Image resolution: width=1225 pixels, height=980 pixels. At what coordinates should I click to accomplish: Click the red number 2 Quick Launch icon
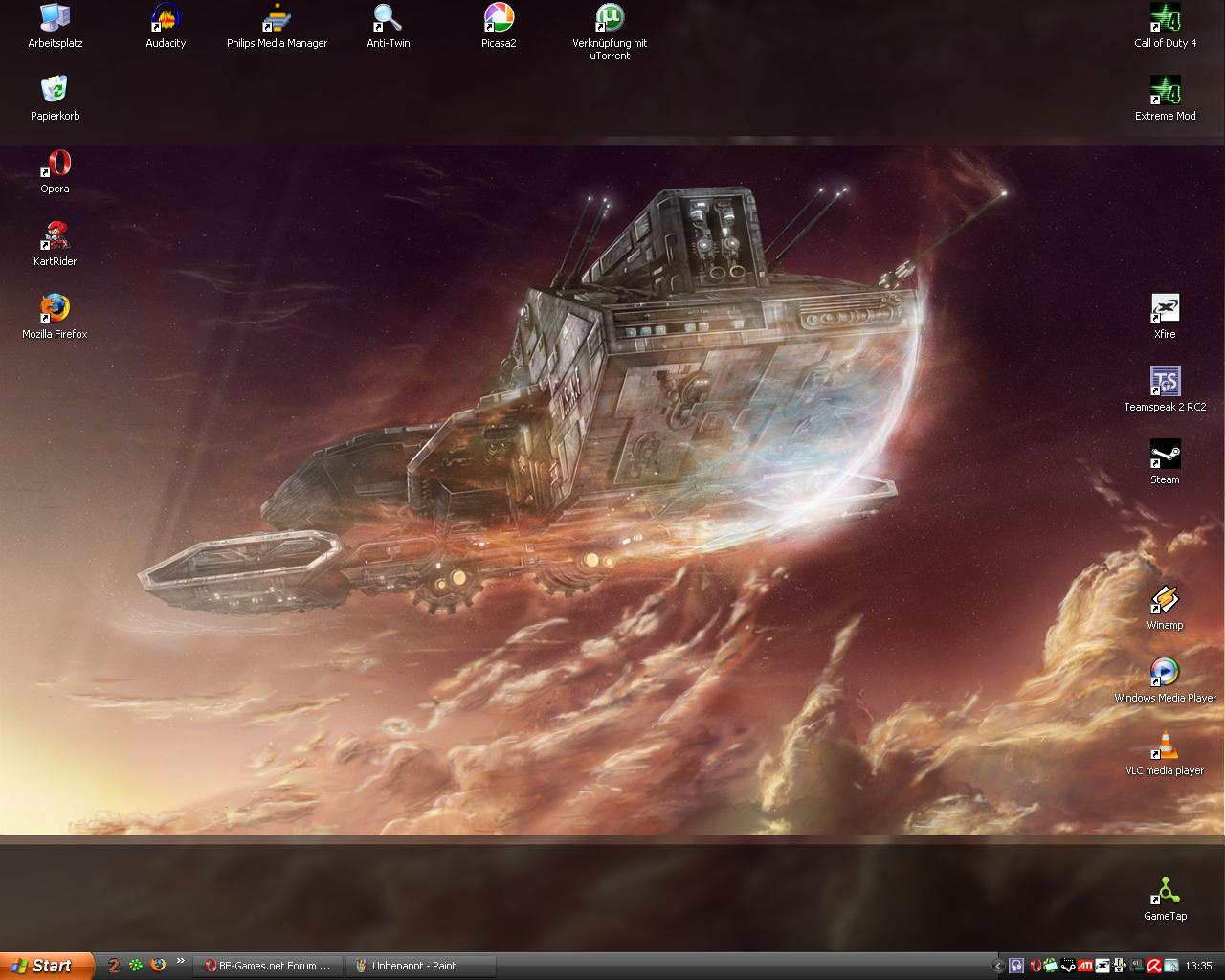coord(114,965)
